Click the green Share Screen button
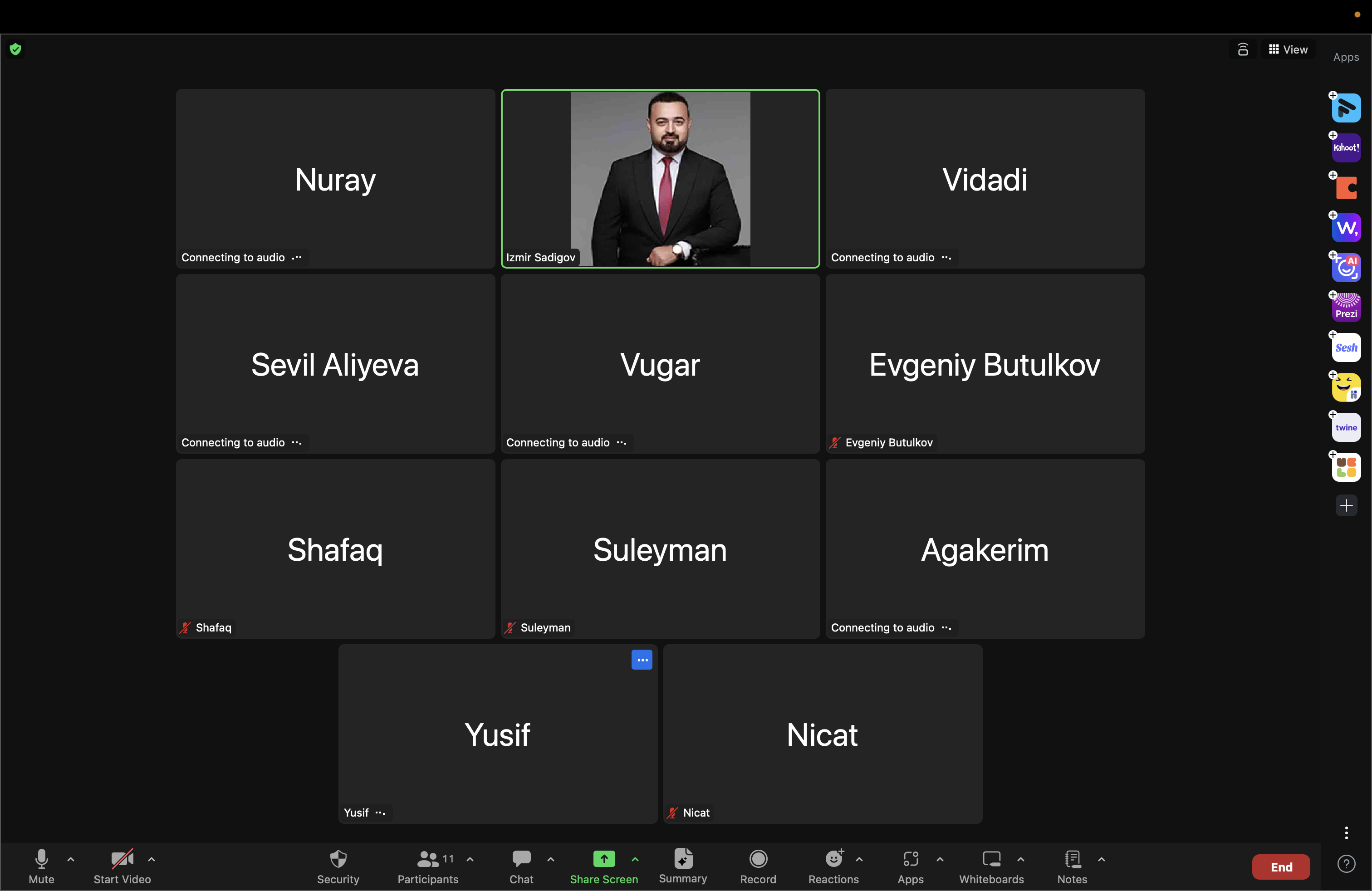1372x891 pixels. pos(603,859)
